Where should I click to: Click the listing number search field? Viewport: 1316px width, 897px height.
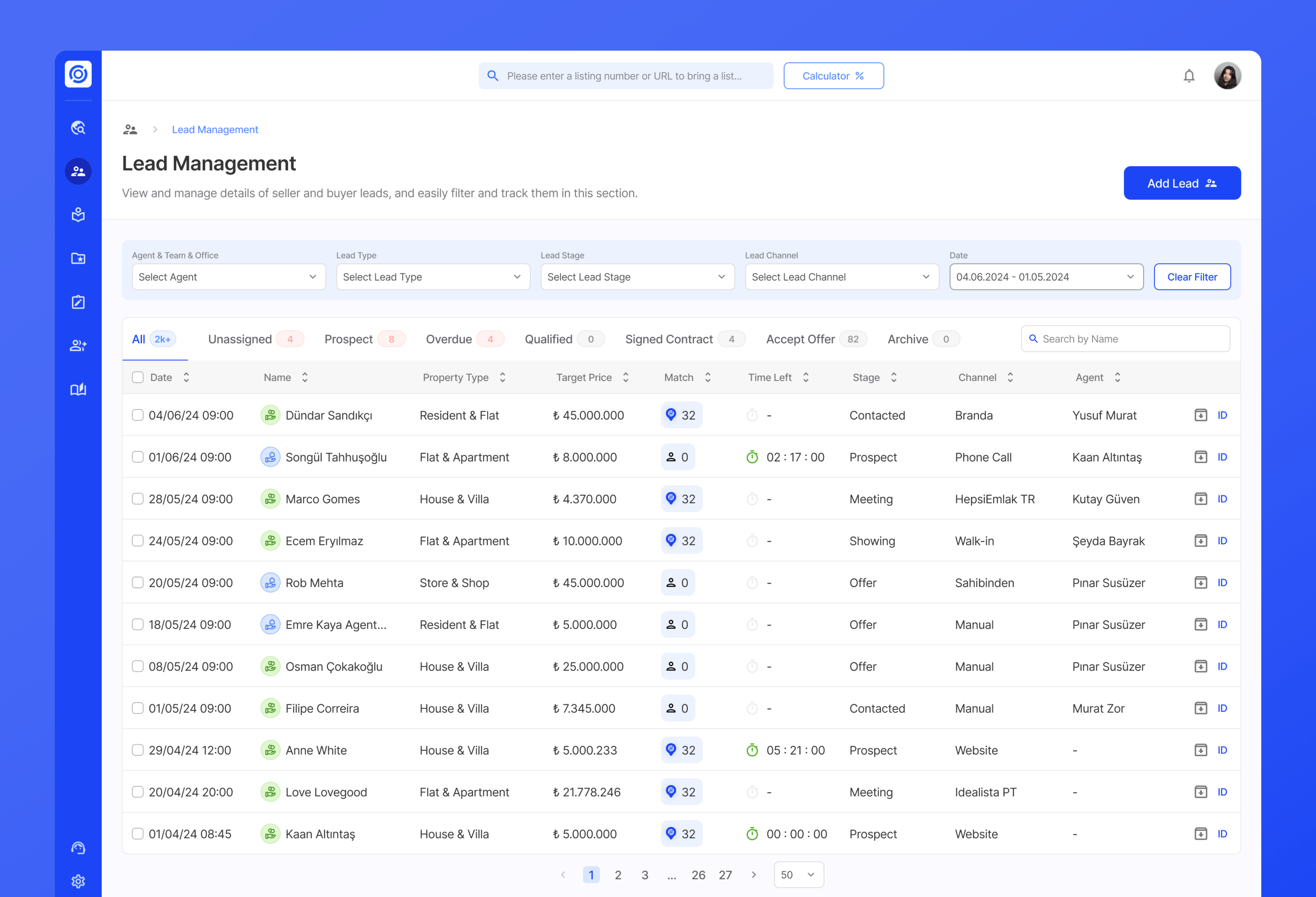click(626, 76)
